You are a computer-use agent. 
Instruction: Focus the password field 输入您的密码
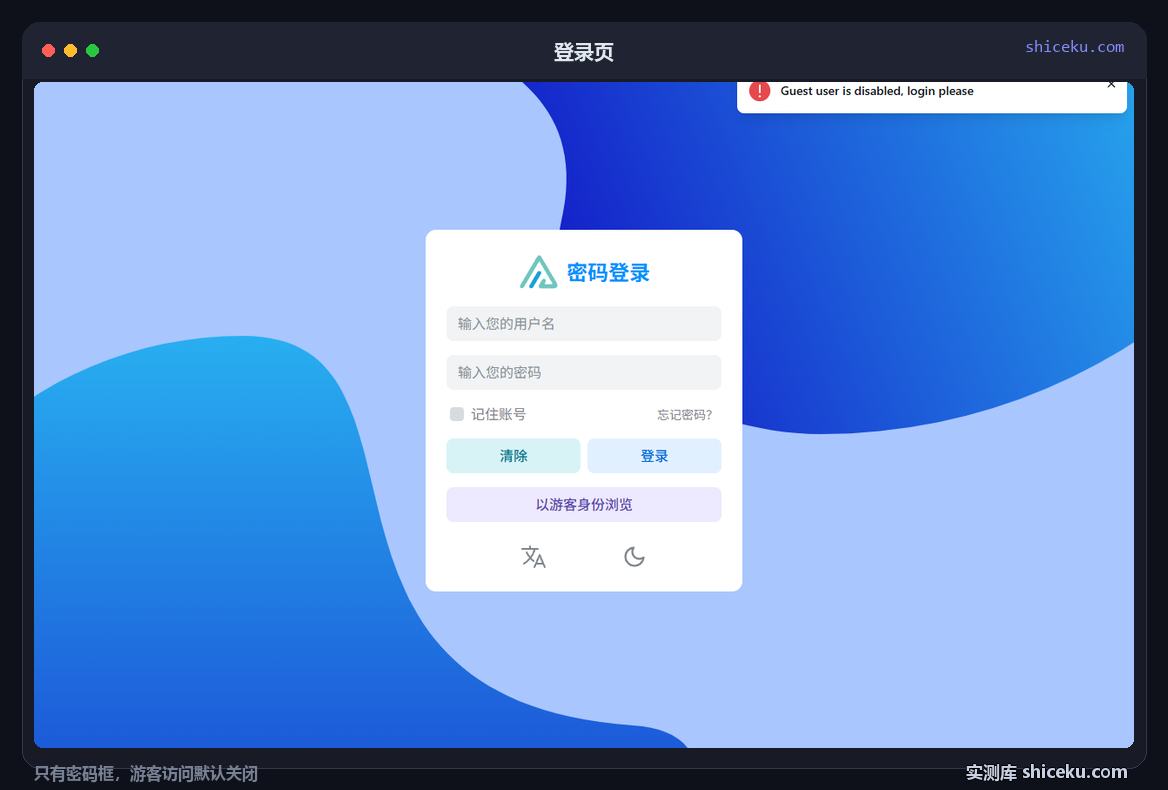tap(583, 372)
